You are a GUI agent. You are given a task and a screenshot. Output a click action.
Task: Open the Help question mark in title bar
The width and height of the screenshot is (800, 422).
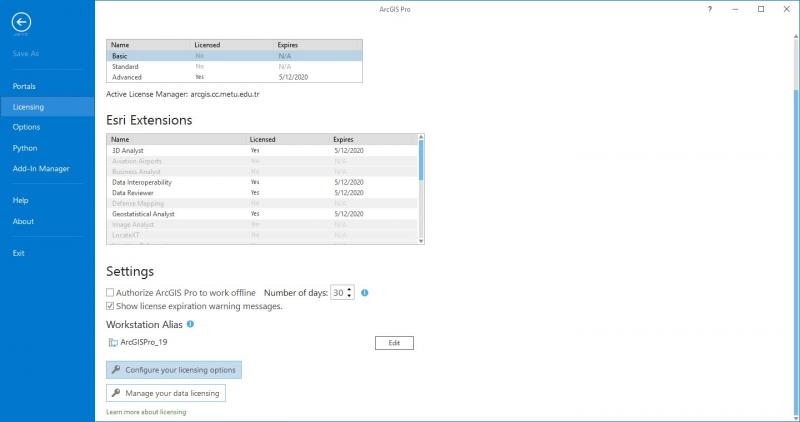point(709,9)
